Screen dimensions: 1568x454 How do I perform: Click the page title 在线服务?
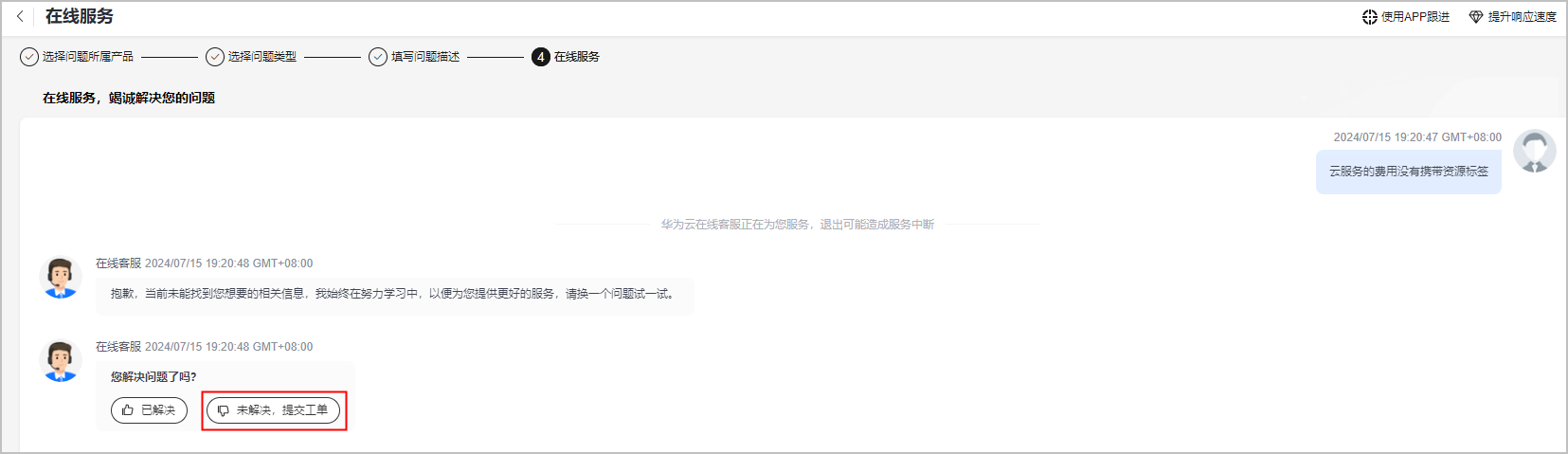pyautogui.click(x=80, y=16)
